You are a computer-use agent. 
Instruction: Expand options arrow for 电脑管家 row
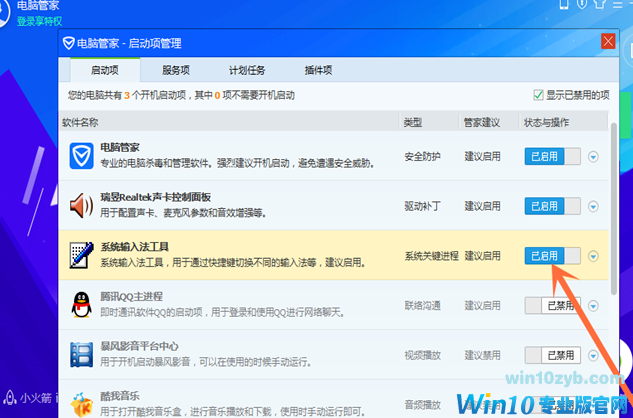[593, 156]
